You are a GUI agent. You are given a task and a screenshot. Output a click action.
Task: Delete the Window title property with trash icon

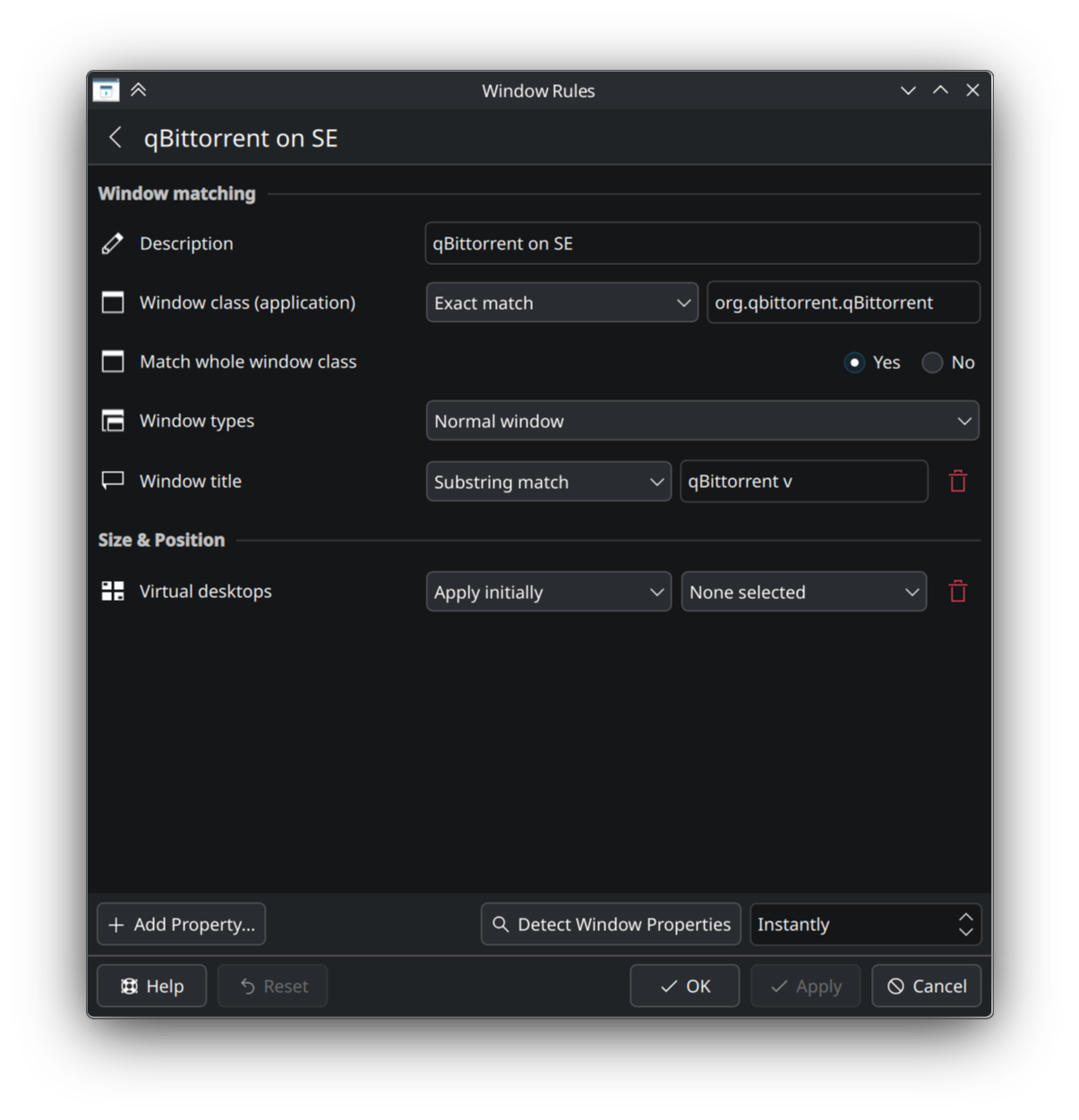[x=957, y=482]
